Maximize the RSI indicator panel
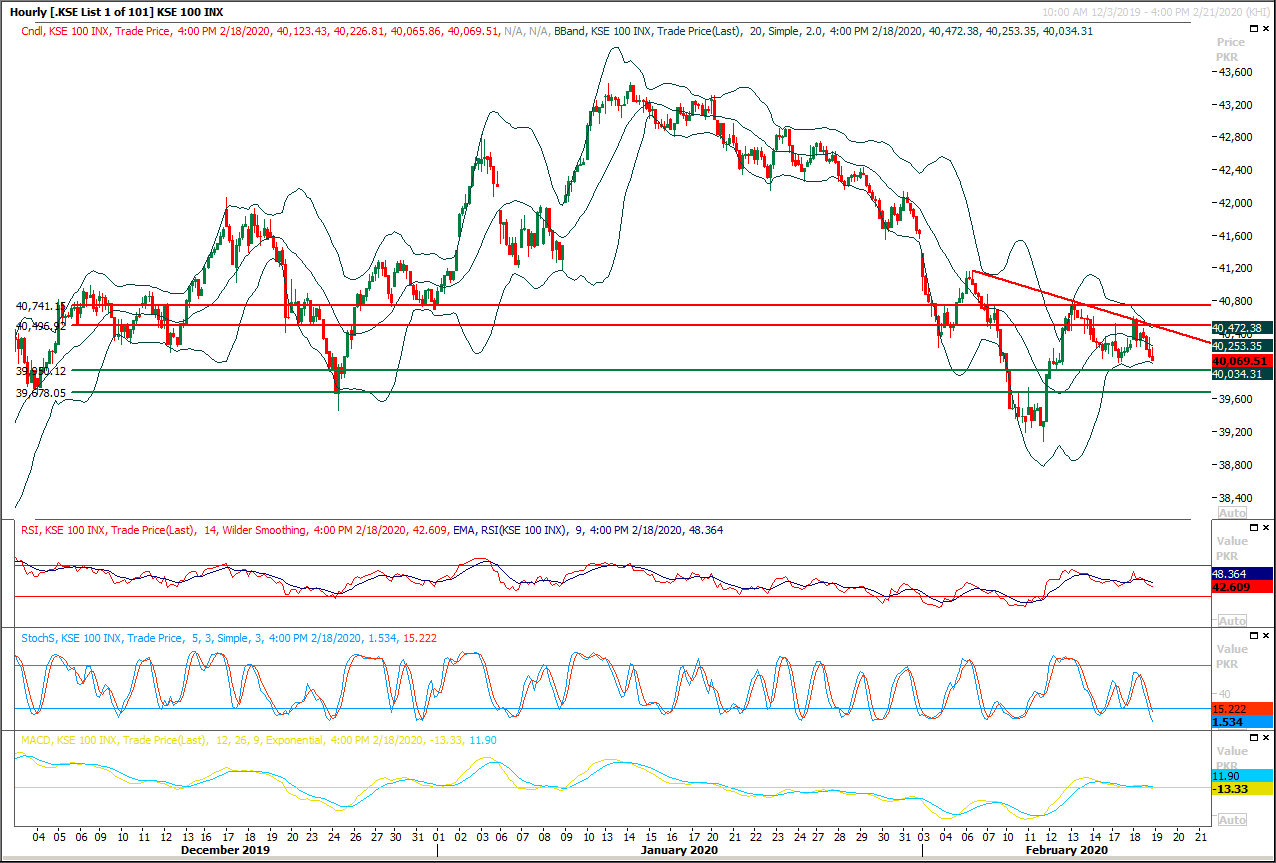1276x863 pixels. tap(1256, 527)
